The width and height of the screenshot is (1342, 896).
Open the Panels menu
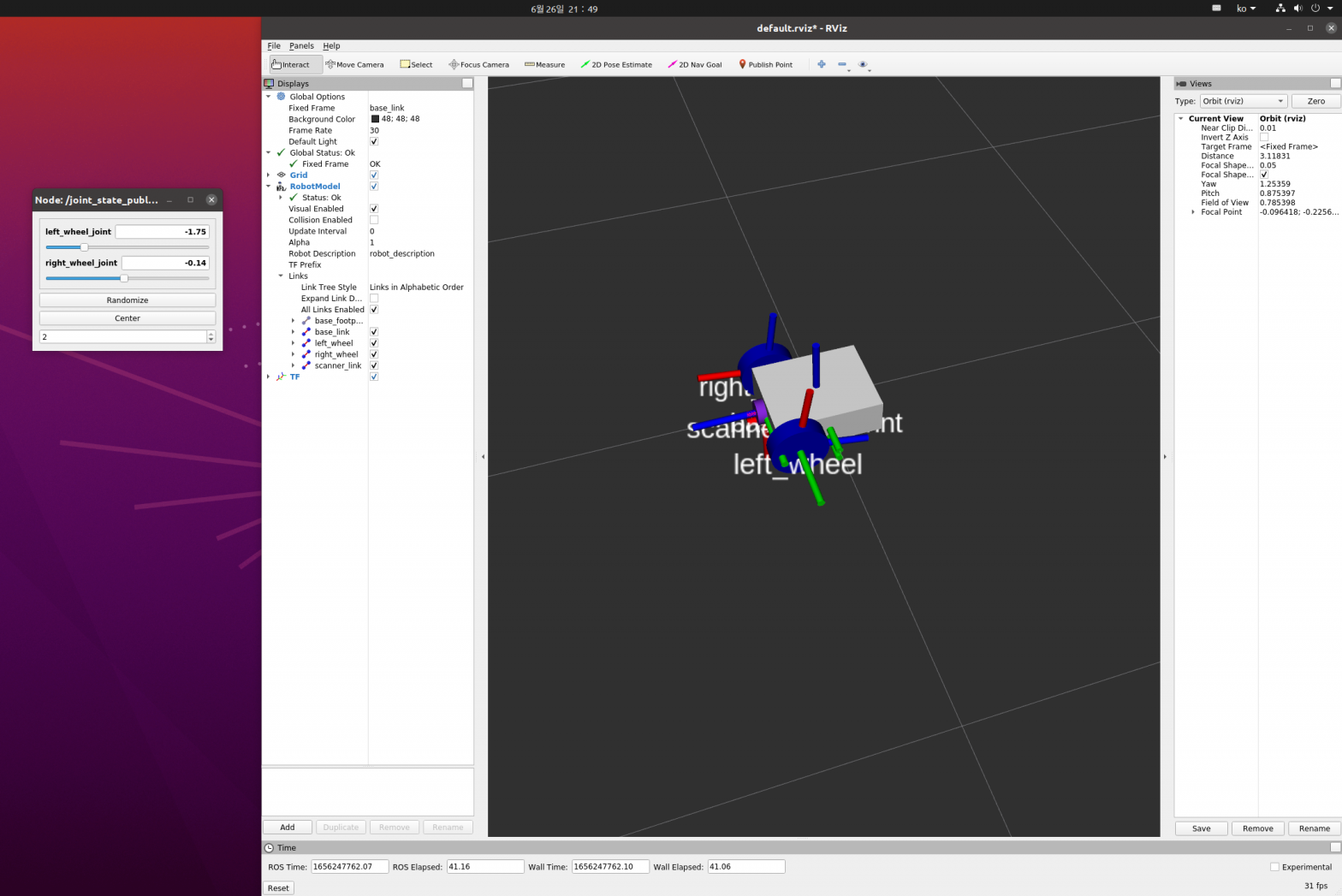(301, 46)
